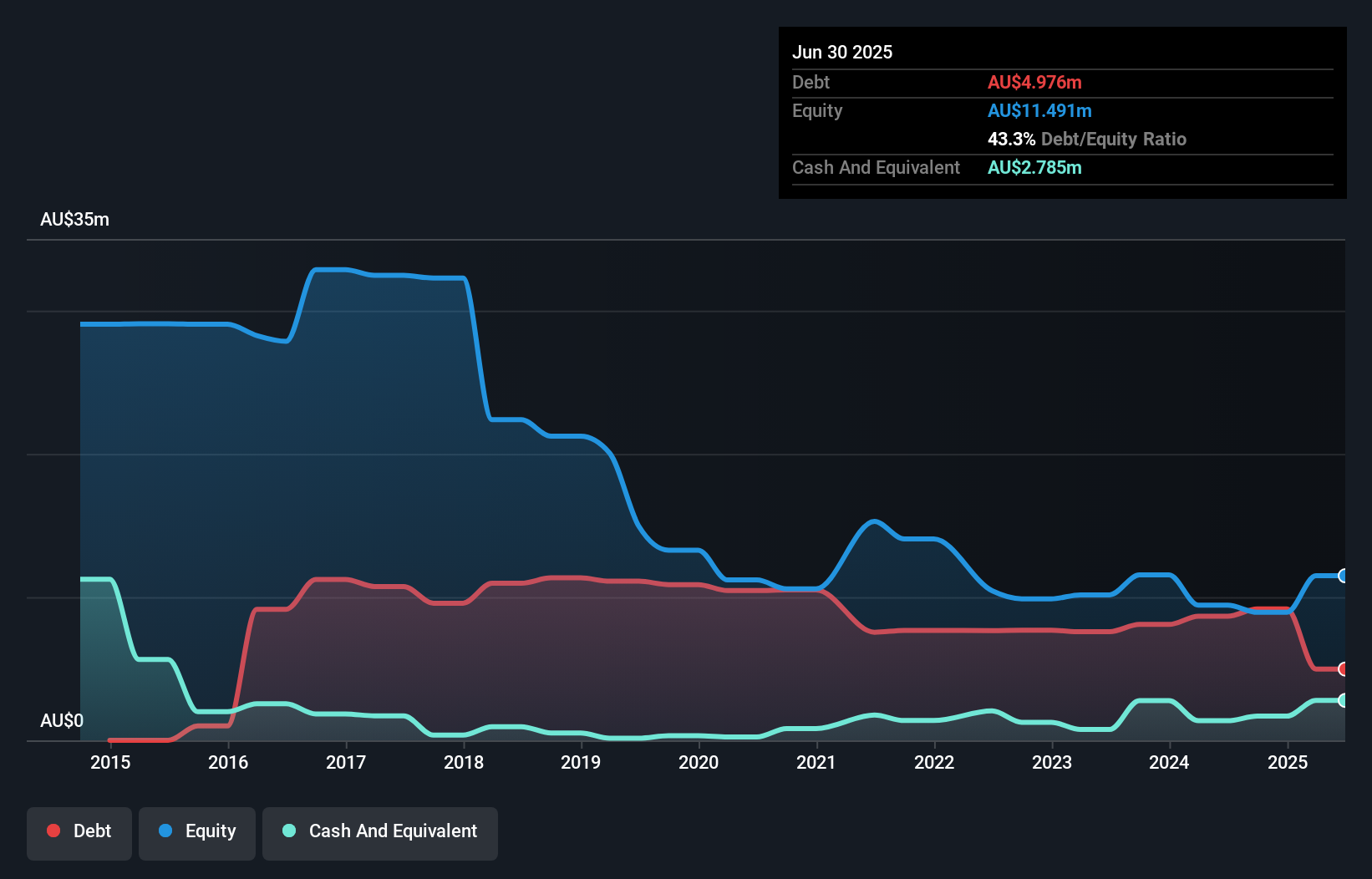Select the Debt end-point marker on chart

(x=1344, y=668)
